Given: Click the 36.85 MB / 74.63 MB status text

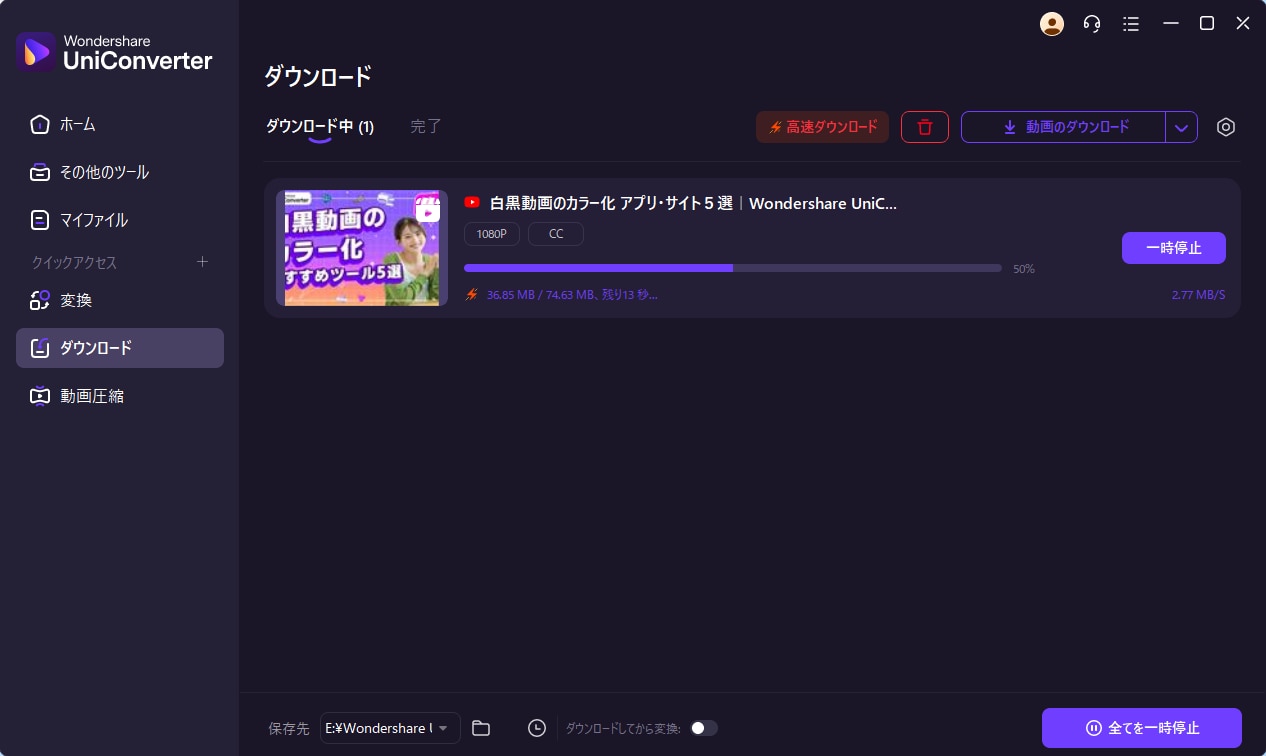Looking at the screenshot, I should pos(572,295).
